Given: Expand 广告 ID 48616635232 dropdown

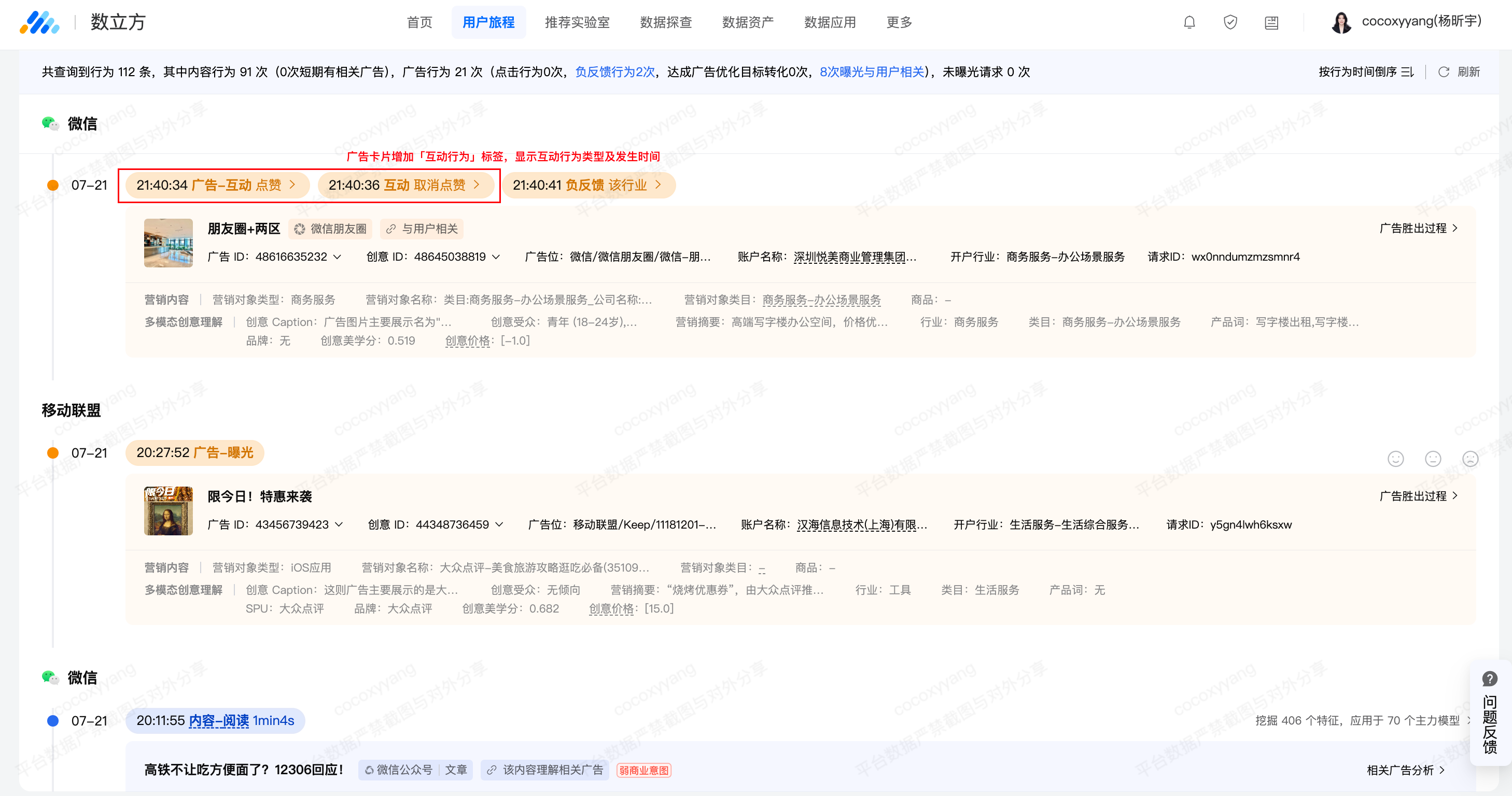Looking at the screenshot, I should tap(338, 257).
